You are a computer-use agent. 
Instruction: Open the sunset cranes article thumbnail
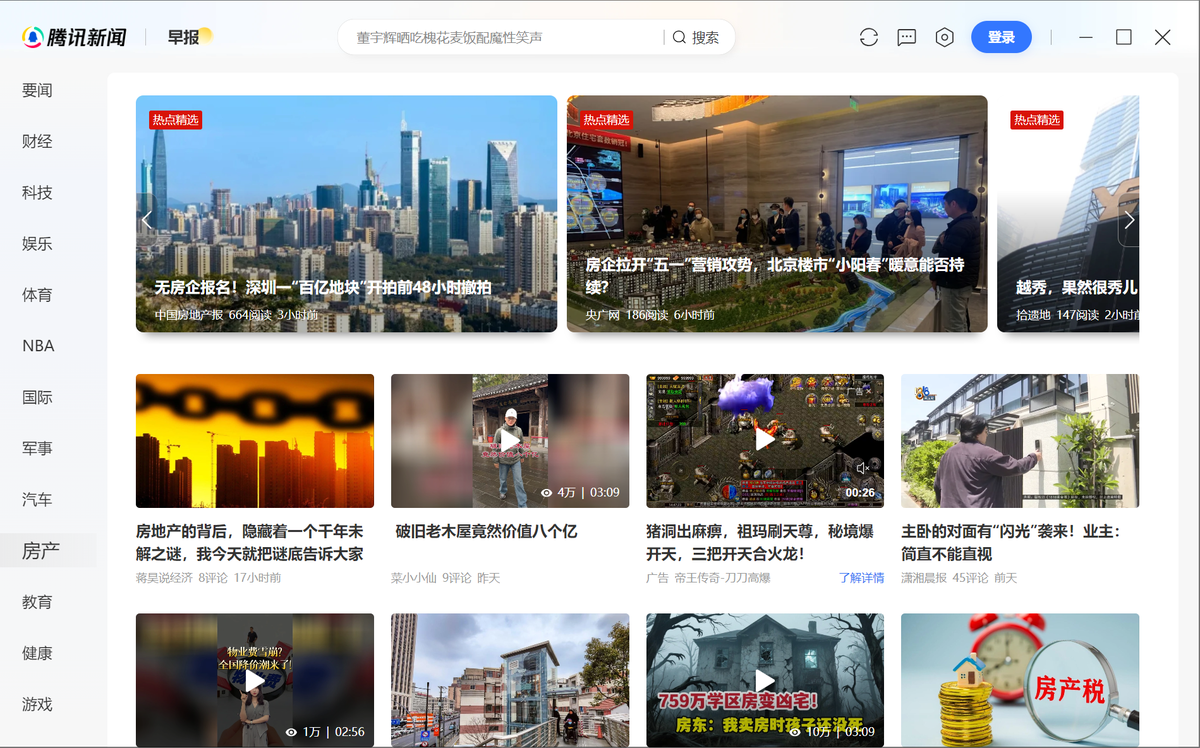255,441
